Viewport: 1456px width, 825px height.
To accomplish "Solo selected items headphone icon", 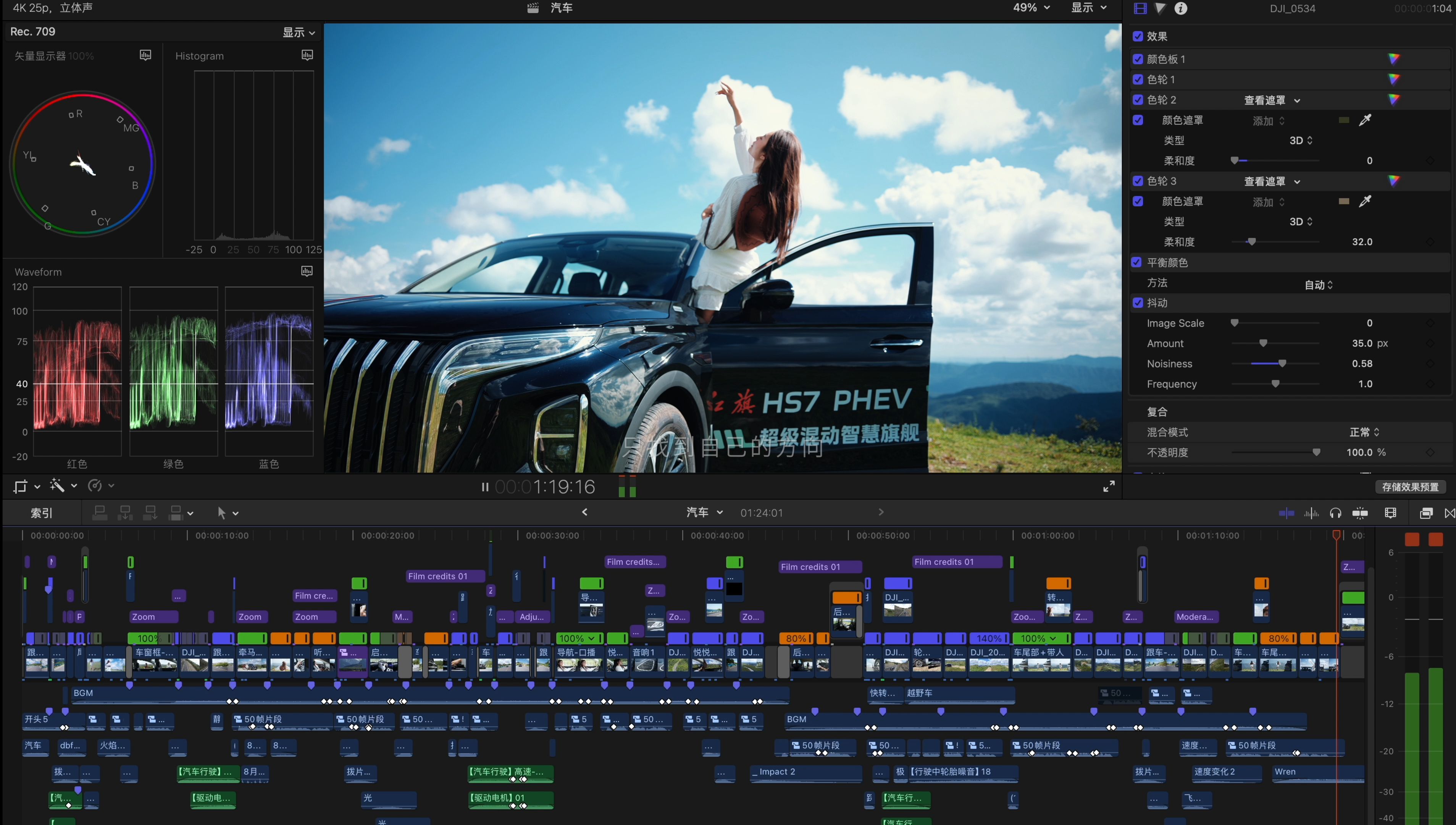I will tap(1335, 513).
